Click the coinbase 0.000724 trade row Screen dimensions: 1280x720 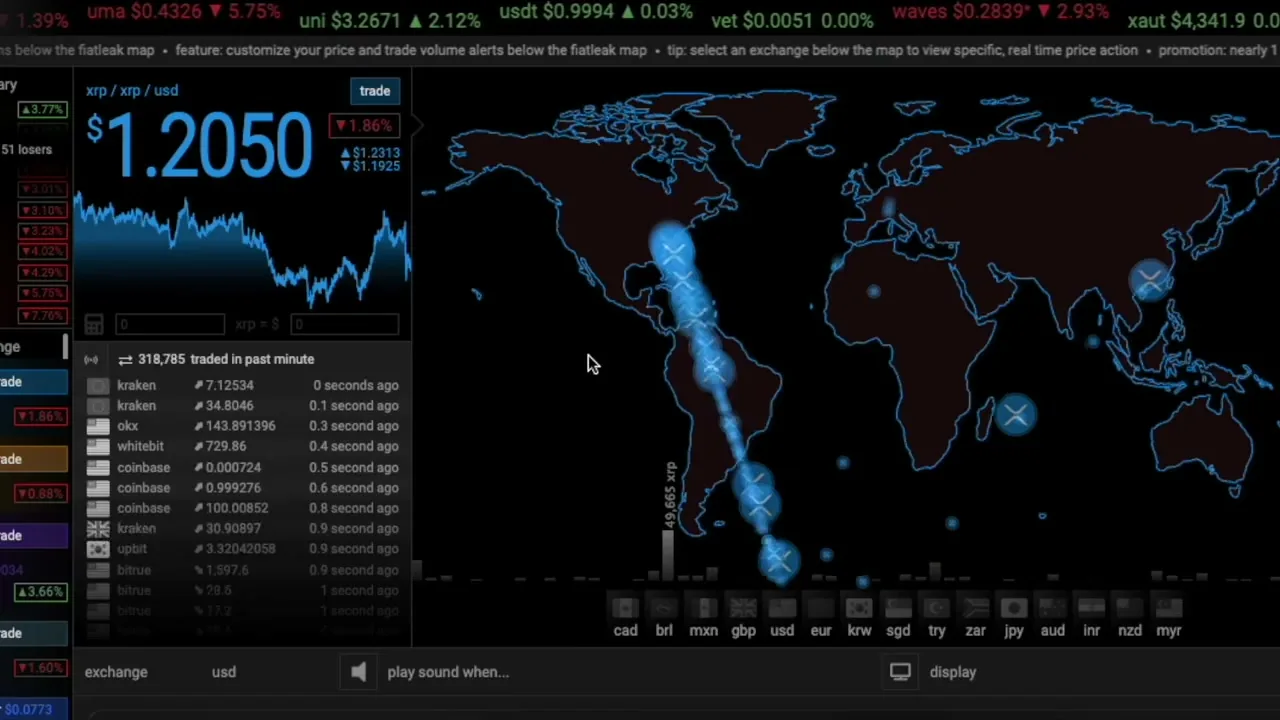click(x=243, y=467)
